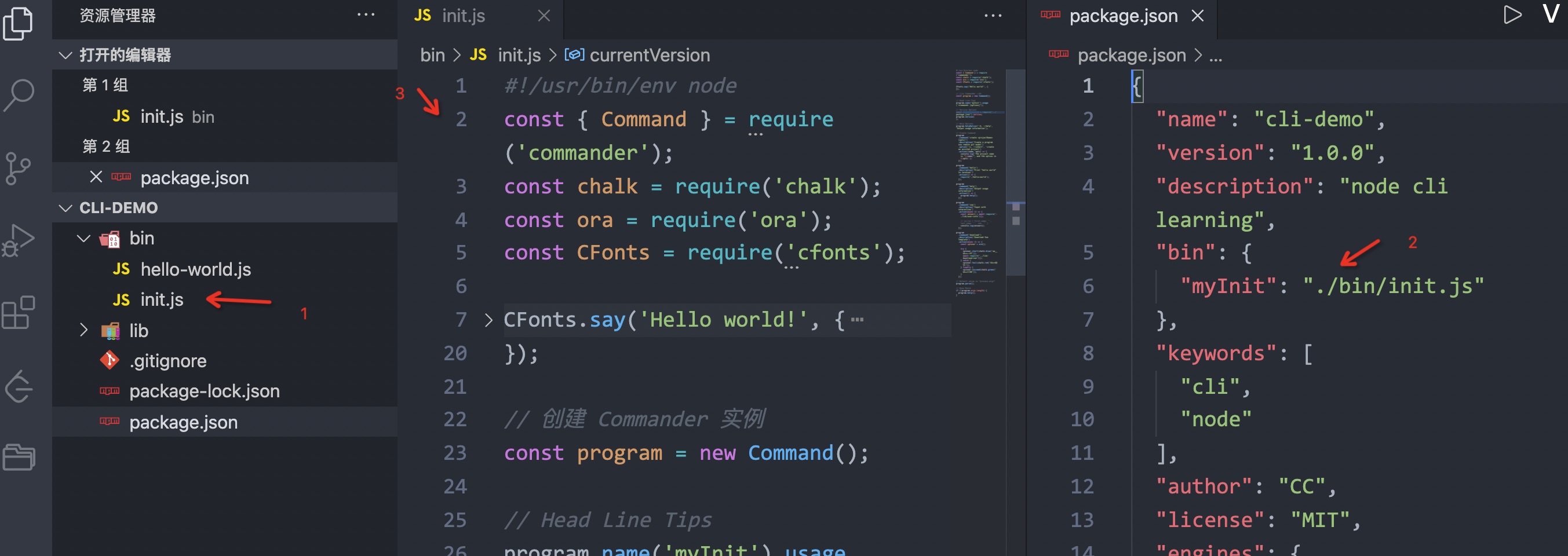This screenshot has height=556, width=1568.
Task: Open the explorer panel more actions menu
Action: (x=366, y=15)
